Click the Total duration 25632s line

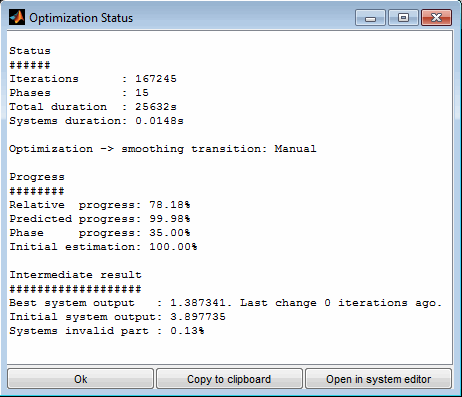[x=93, y=107]
